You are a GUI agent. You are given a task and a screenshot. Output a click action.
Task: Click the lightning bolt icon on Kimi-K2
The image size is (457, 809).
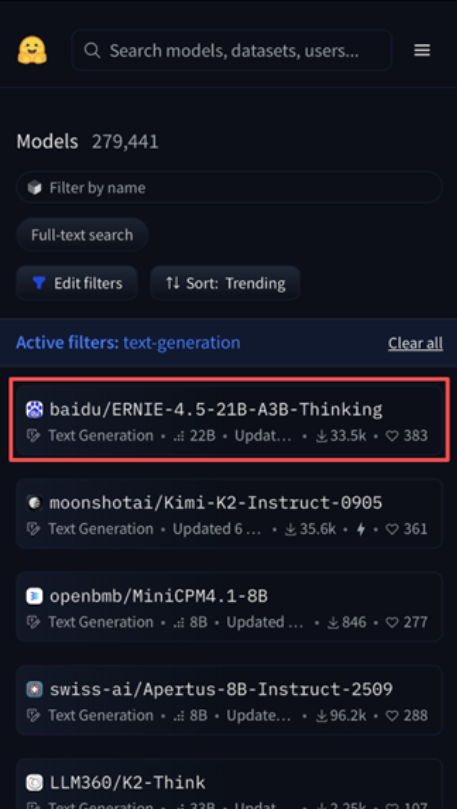pyautogui.click(x=361, y=529)
